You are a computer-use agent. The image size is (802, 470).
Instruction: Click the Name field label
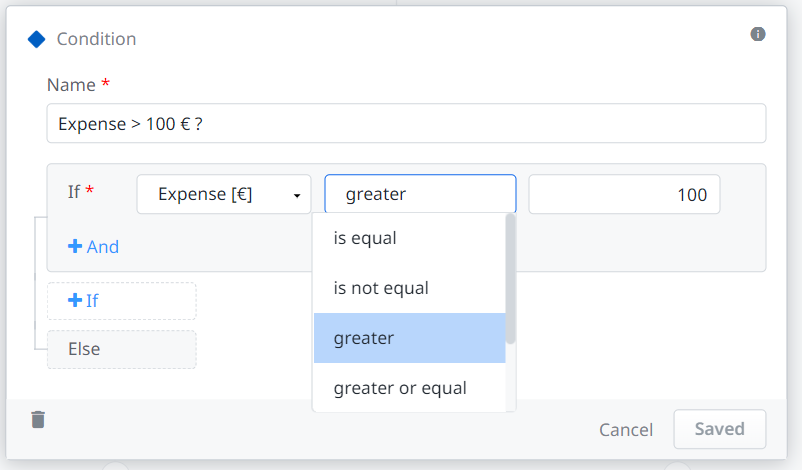[71, 85]
